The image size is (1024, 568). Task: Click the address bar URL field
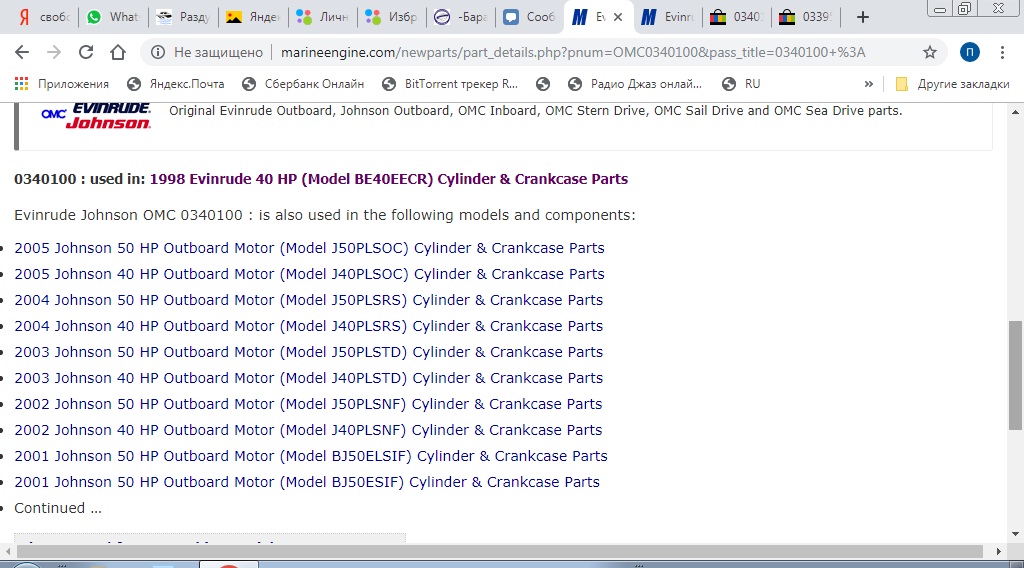click(x=560, y=52)
